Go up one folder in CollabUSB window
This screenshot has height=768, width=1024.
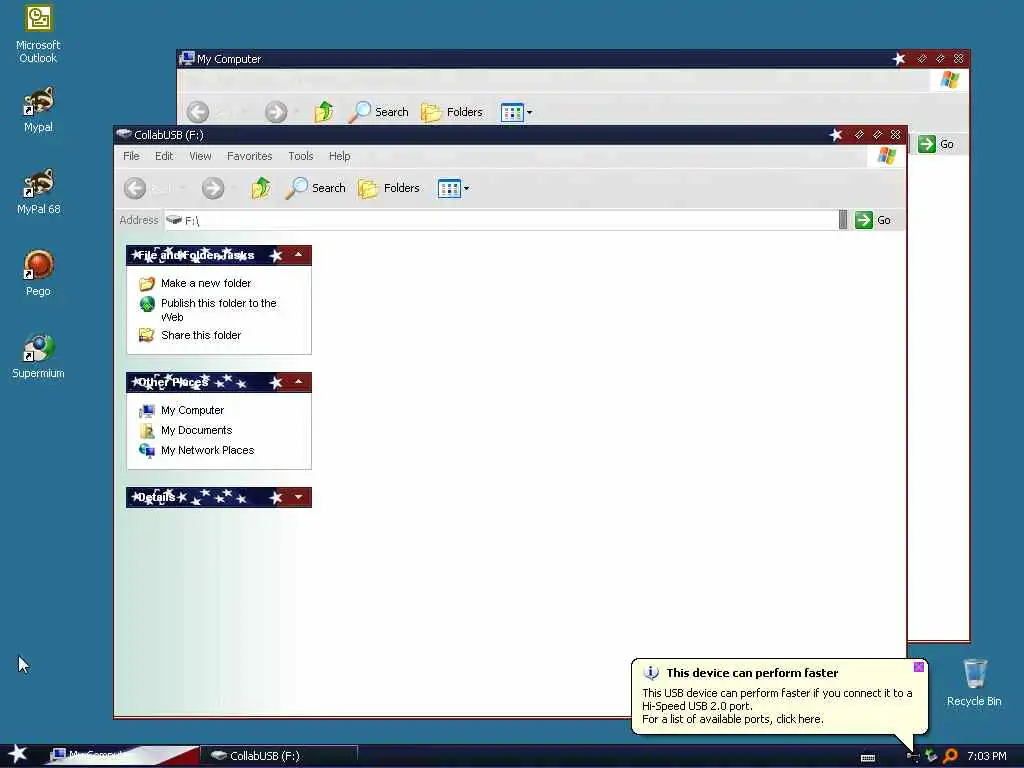click(261, 188)
